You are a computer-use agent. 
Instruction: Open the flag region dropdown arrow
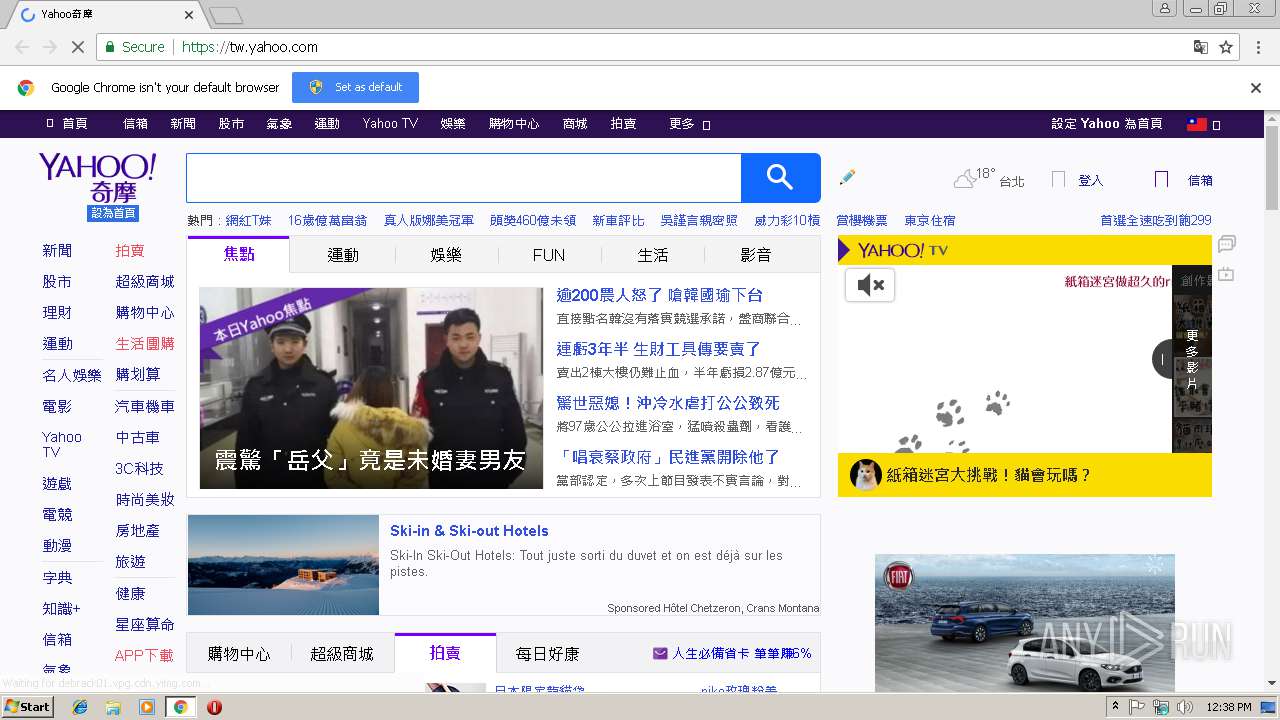click(1216, 125)
